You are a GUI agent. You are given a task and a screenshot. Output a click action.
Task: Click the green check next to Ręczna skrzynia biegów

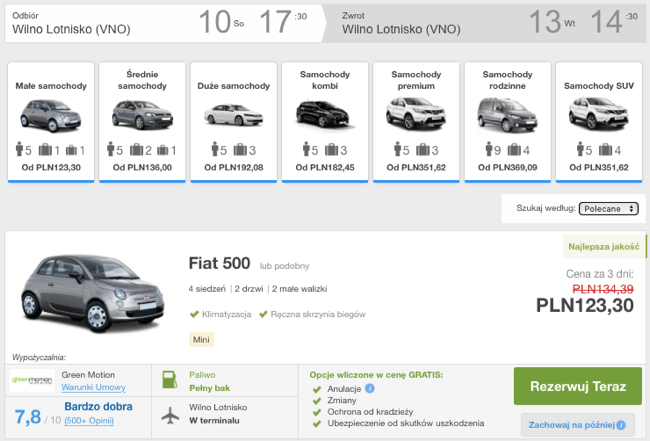click(x=263, y=314)
